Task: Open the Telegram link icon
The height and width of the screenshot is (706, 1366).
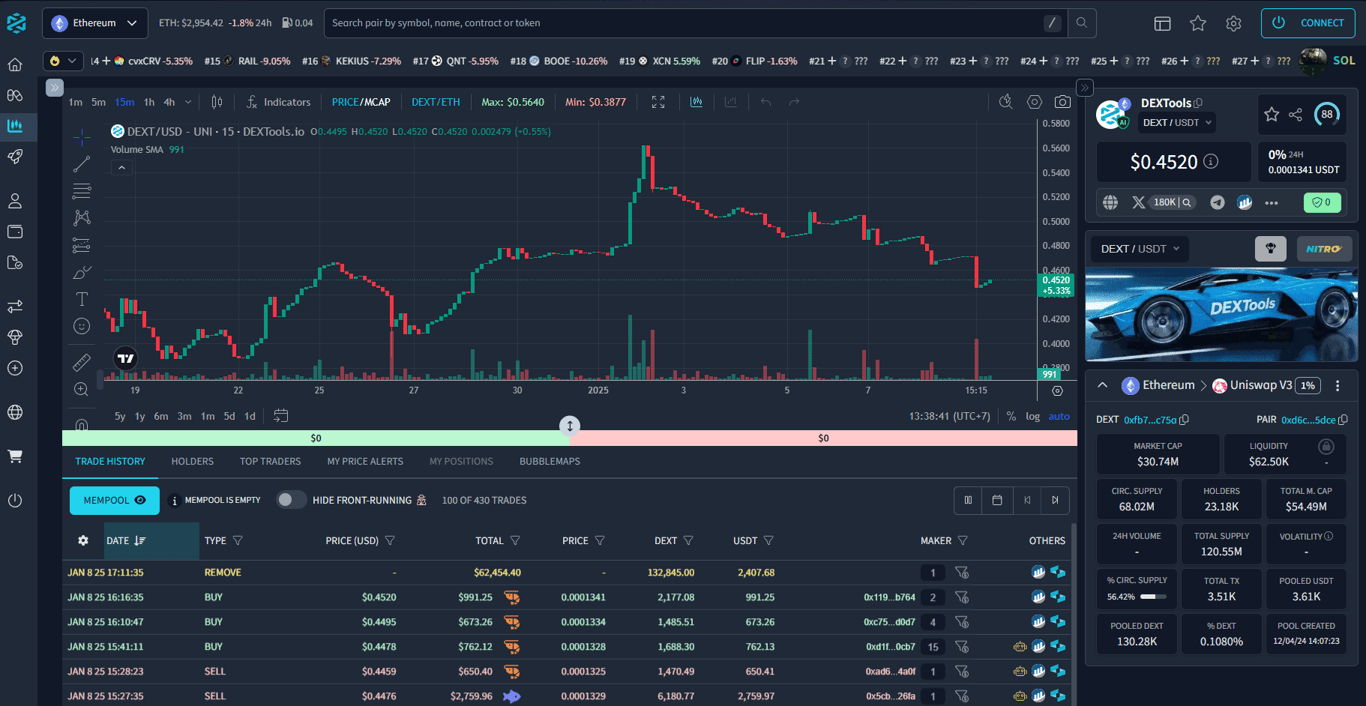Action: (1217, 202)
